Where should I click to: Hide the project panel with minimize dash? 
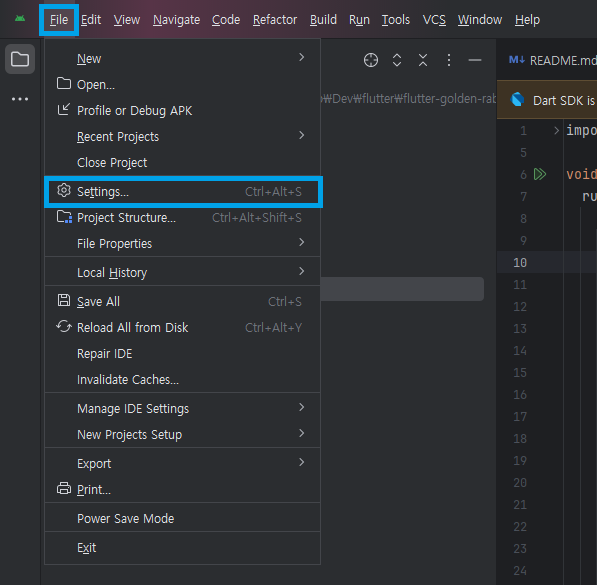475,60
